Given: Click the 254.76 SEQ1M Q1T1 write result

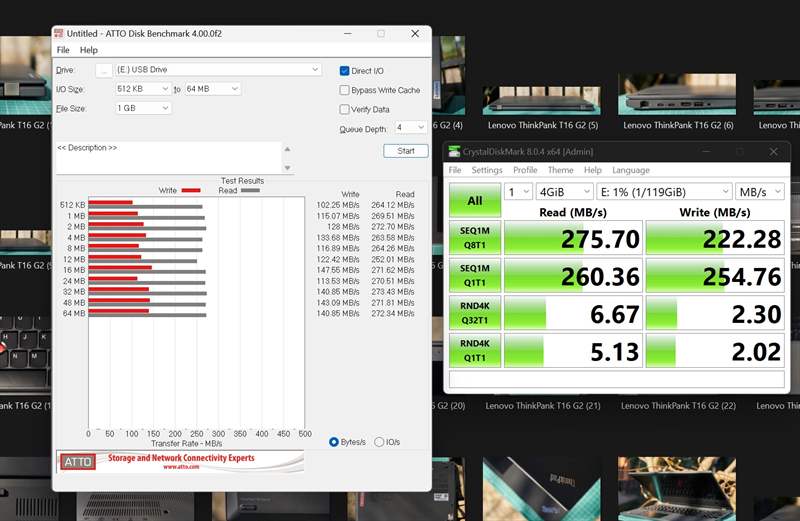Looking at the screenshot, I should 715,276.
